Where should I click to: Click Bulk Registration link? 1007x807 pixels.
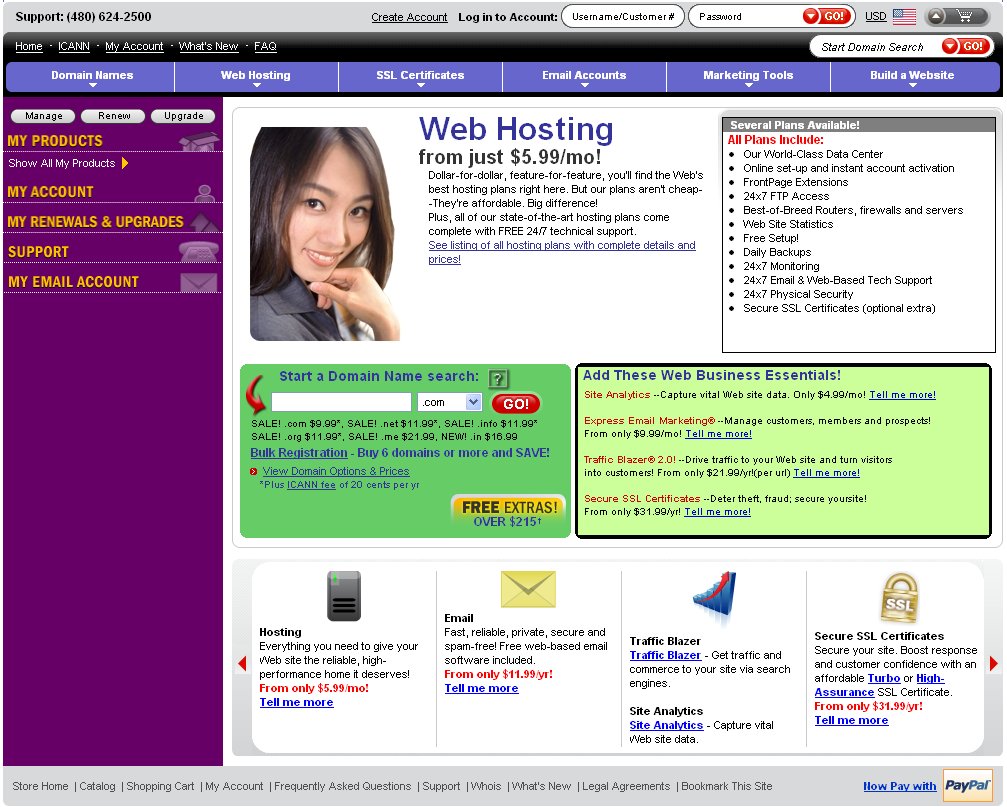pos(299,453)
